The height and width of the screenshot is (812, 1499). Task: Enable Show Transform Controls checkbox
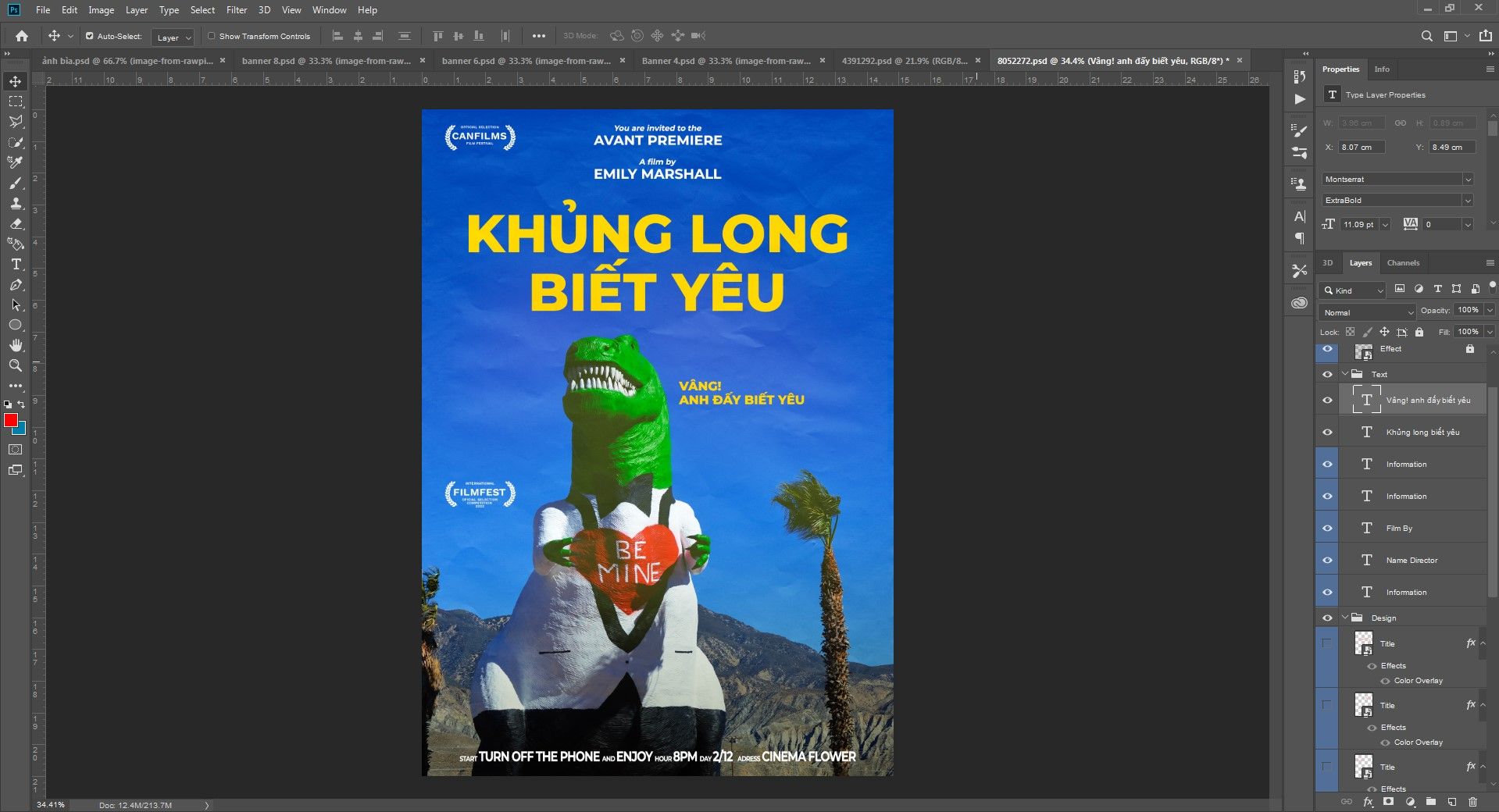tap(211, 36)
